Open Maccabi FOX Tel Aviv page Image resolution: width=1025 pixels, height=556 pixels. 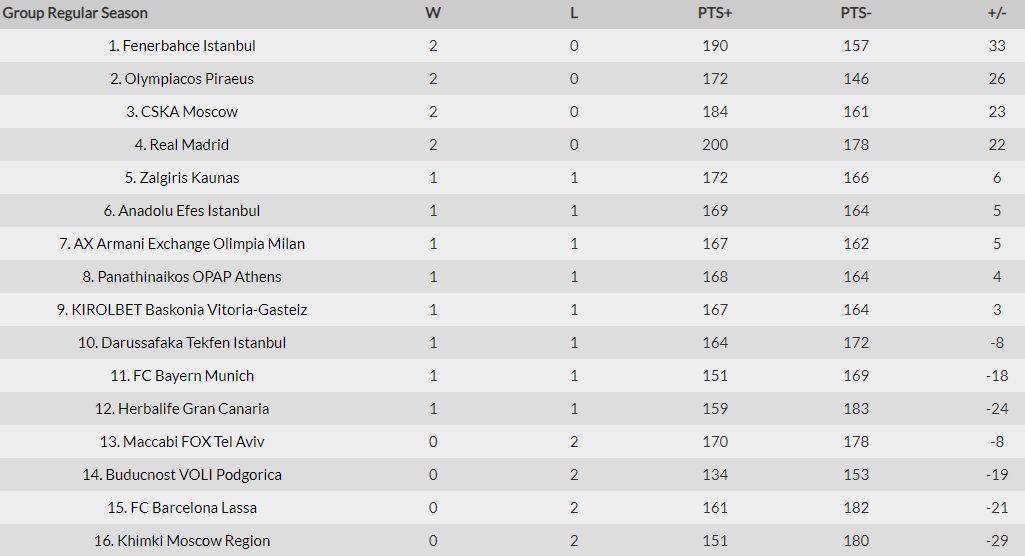pos(193,442)
